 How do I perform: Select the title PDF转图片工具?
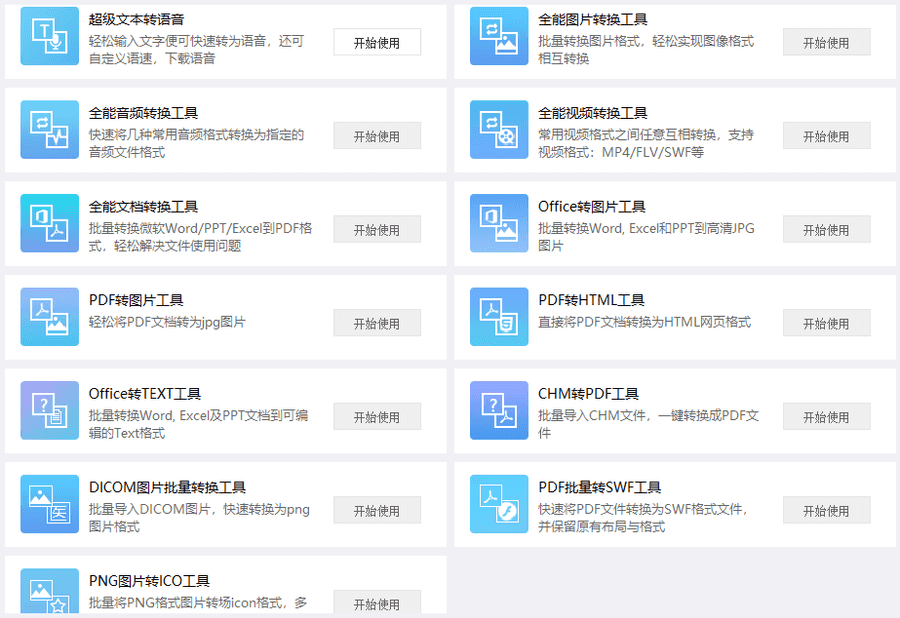136,300
